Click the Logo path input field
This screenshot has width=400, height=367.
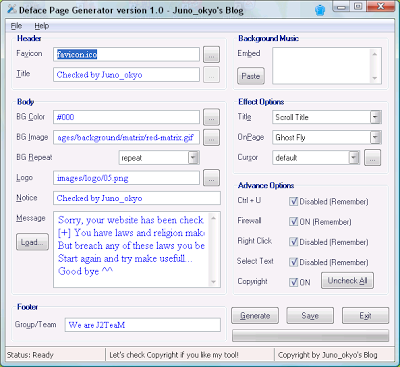pos(126,178)
